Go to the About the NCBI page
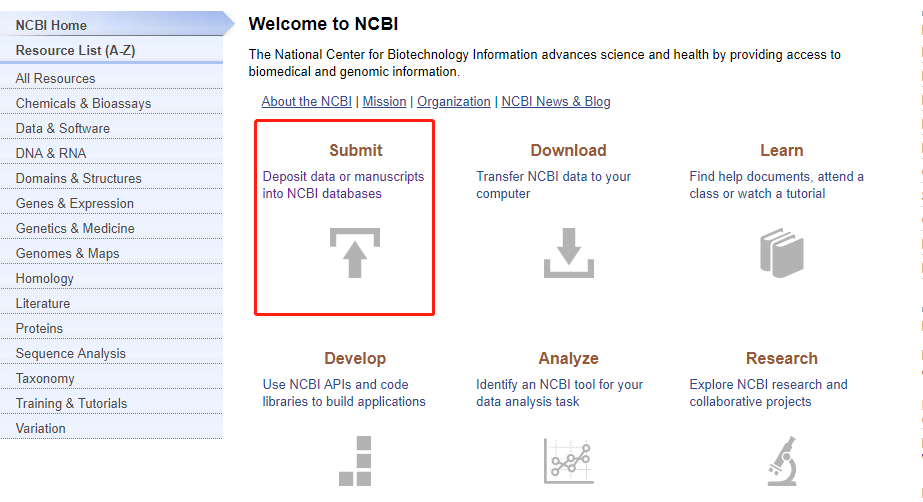This screenshot has height=502, width=923. point(307,101)
